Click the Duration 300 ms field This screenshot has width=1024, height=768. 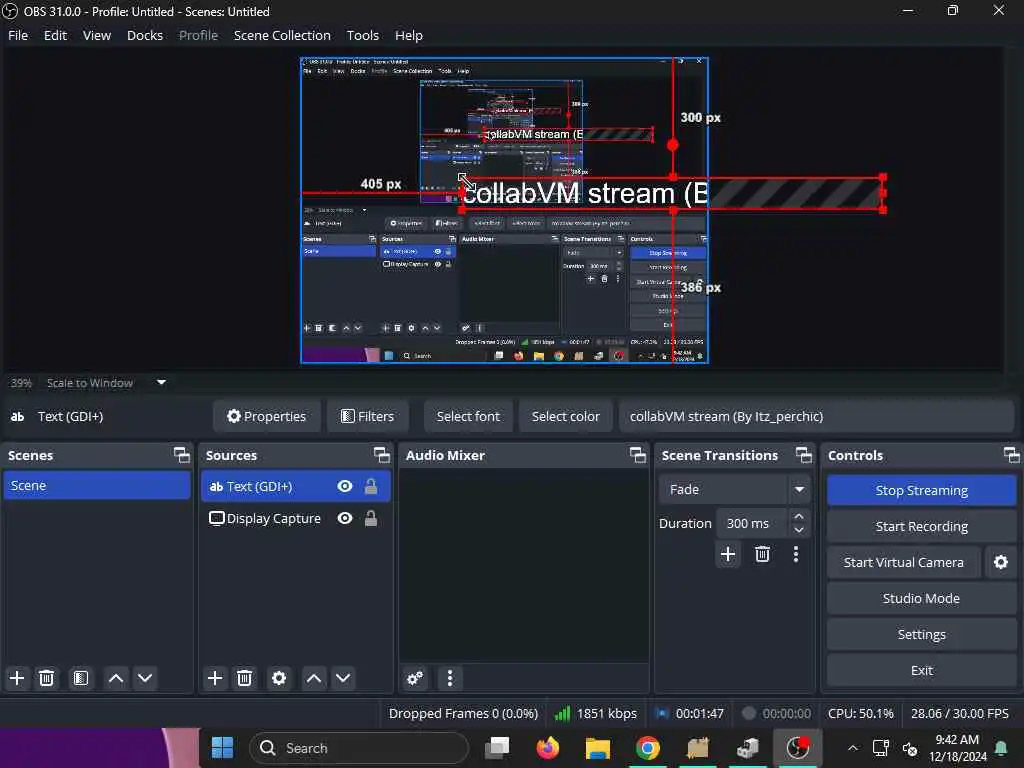pos(752,524)
